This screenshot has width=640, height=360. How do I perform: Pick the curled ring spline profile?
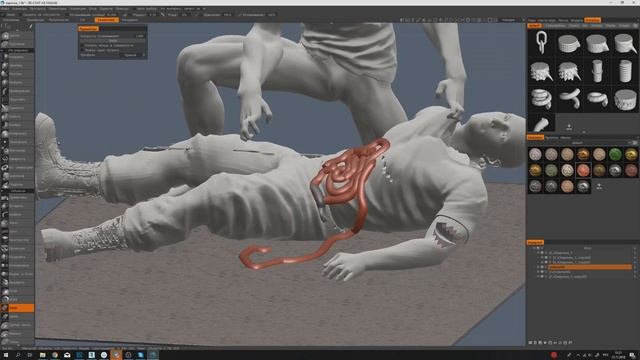pos(597,99)
